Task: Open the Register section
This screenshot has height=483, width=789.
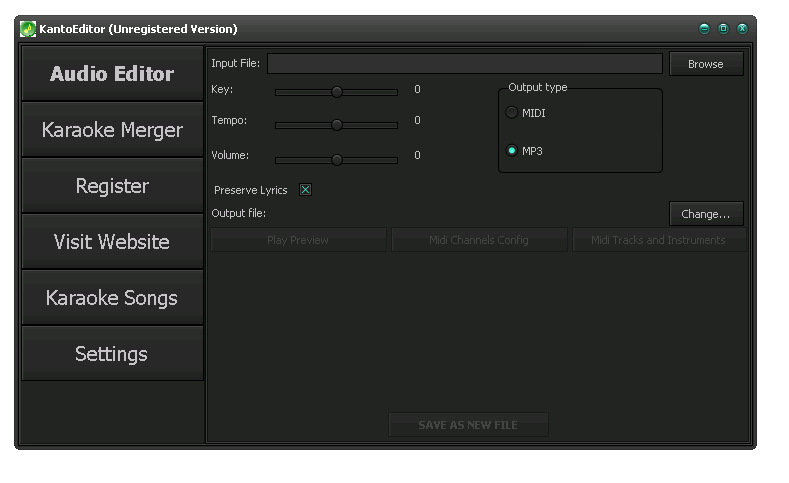Action: pyautogui.click(x=112, y=186)
